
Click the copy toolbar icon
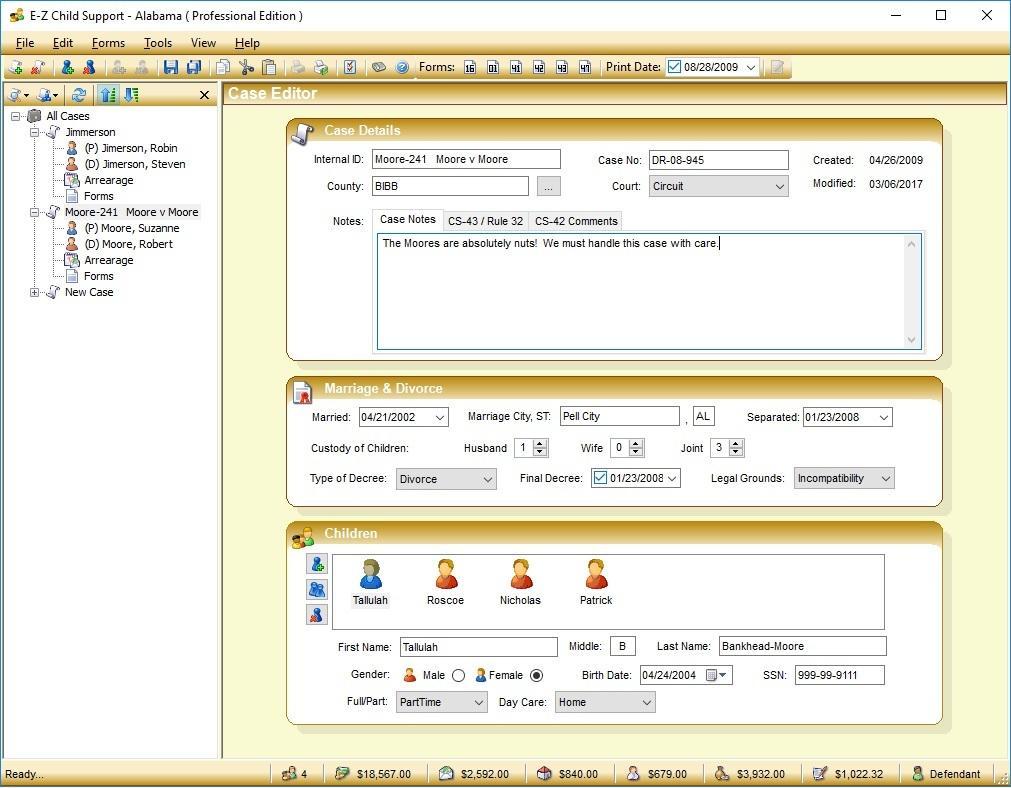(223, 67)
